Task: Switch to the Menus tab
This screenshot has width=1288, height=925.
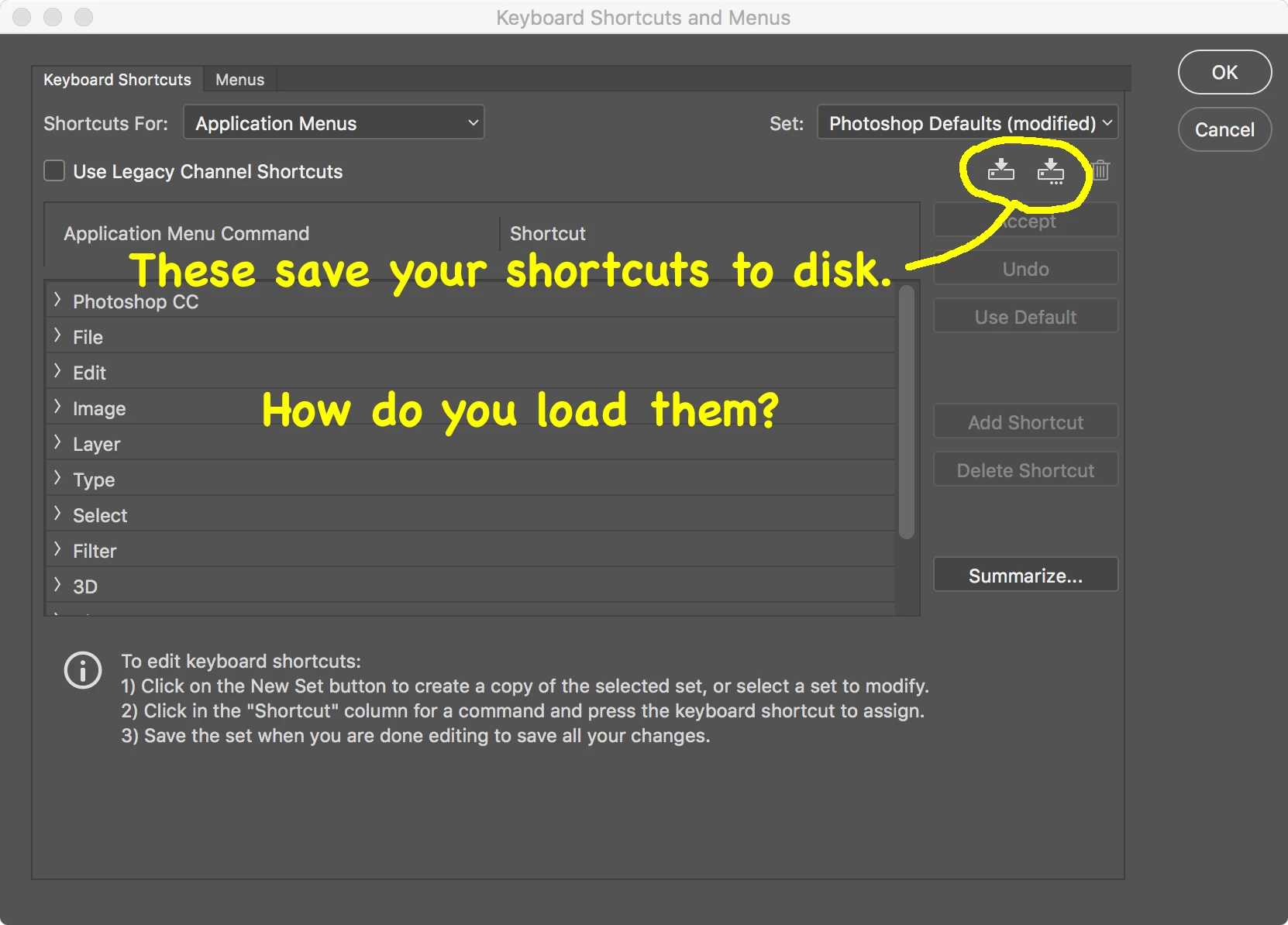Action: (239, 79)
